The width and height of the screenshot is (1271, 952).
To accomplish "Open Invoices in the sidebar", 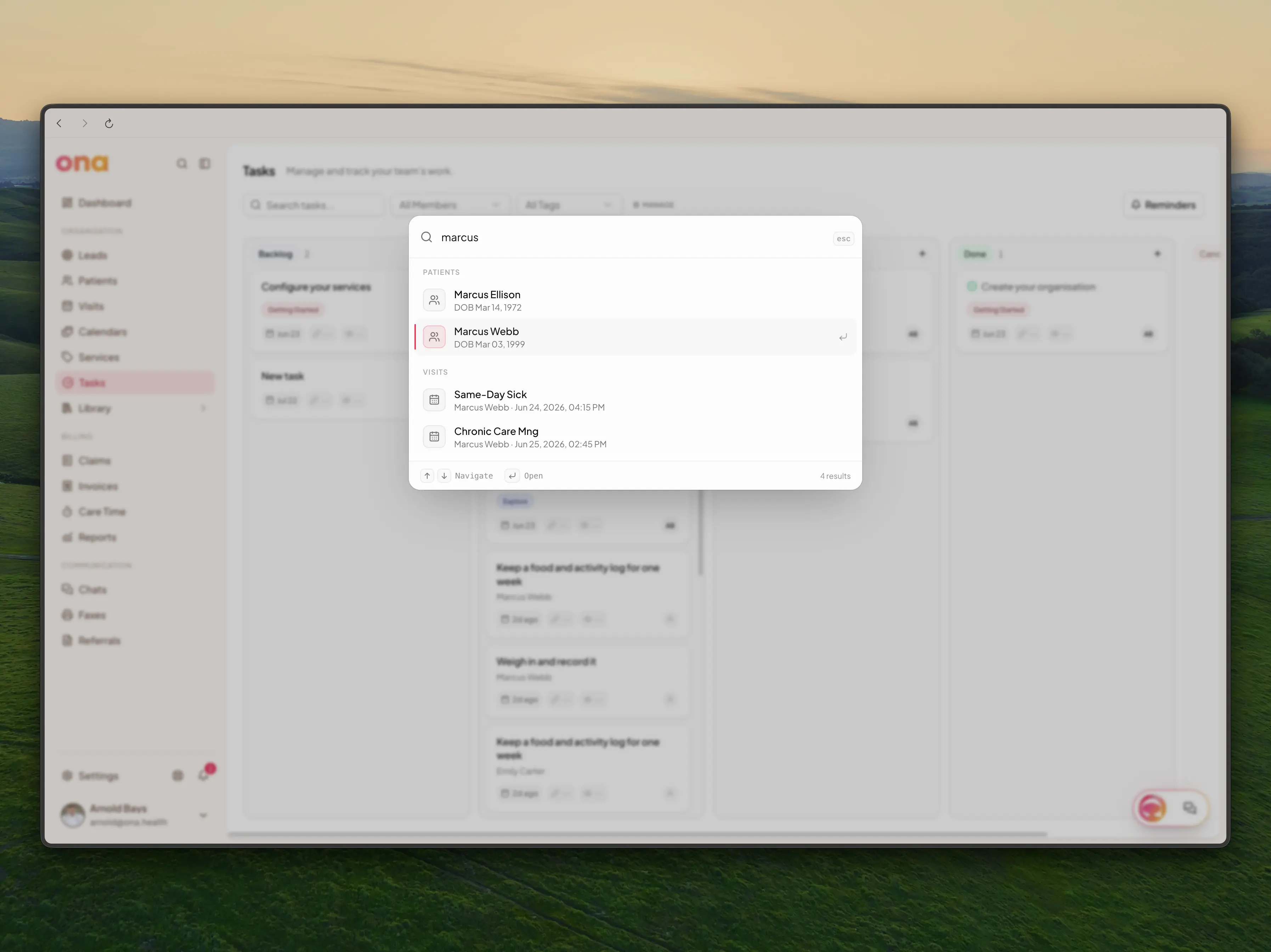I will pos(136,486).
